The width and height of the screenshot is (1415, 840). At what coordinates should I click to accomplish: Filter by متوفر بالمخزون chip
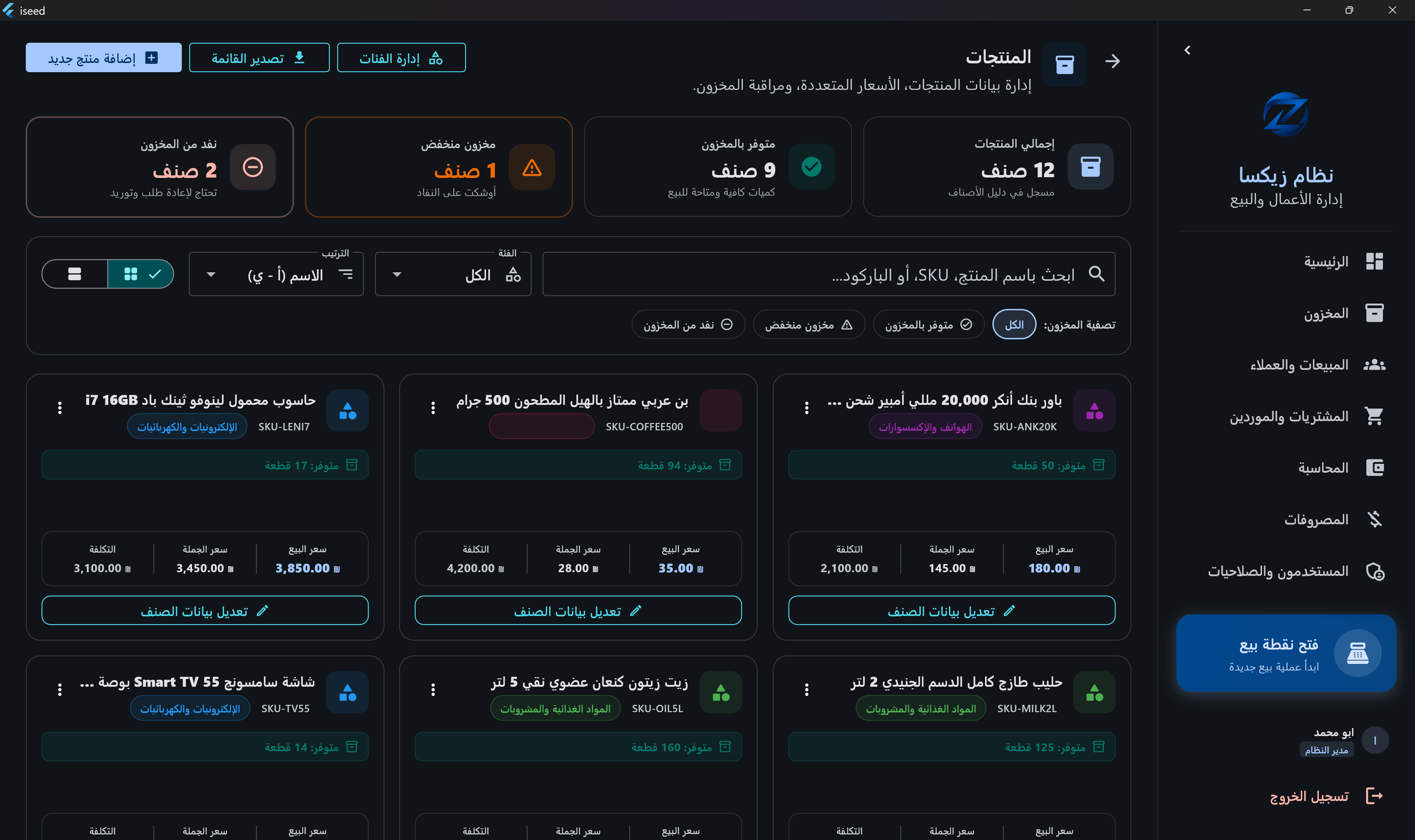(928, 324)
